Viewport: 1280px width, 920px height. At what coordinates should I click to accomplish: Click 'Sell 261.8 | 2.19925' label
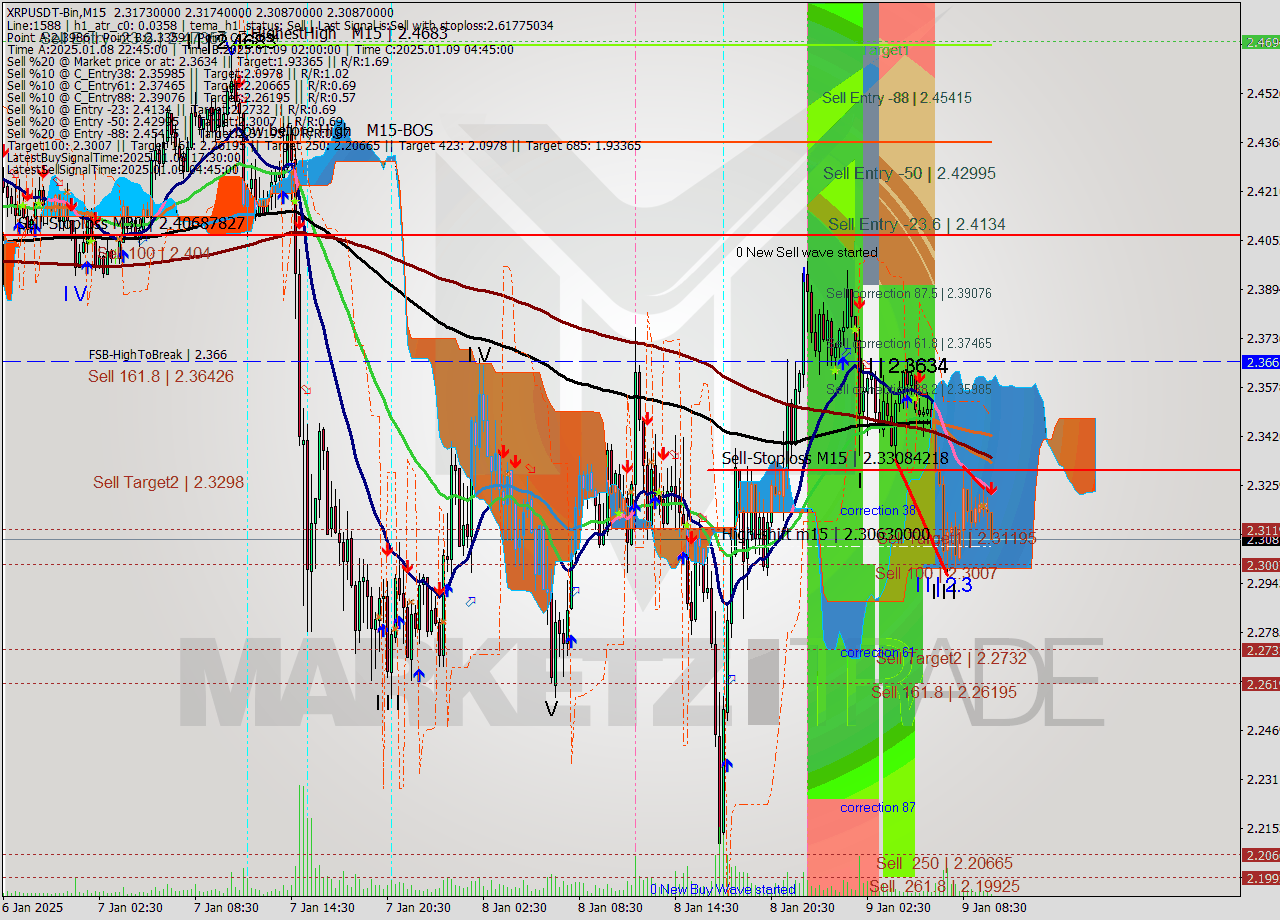point(944,887)
